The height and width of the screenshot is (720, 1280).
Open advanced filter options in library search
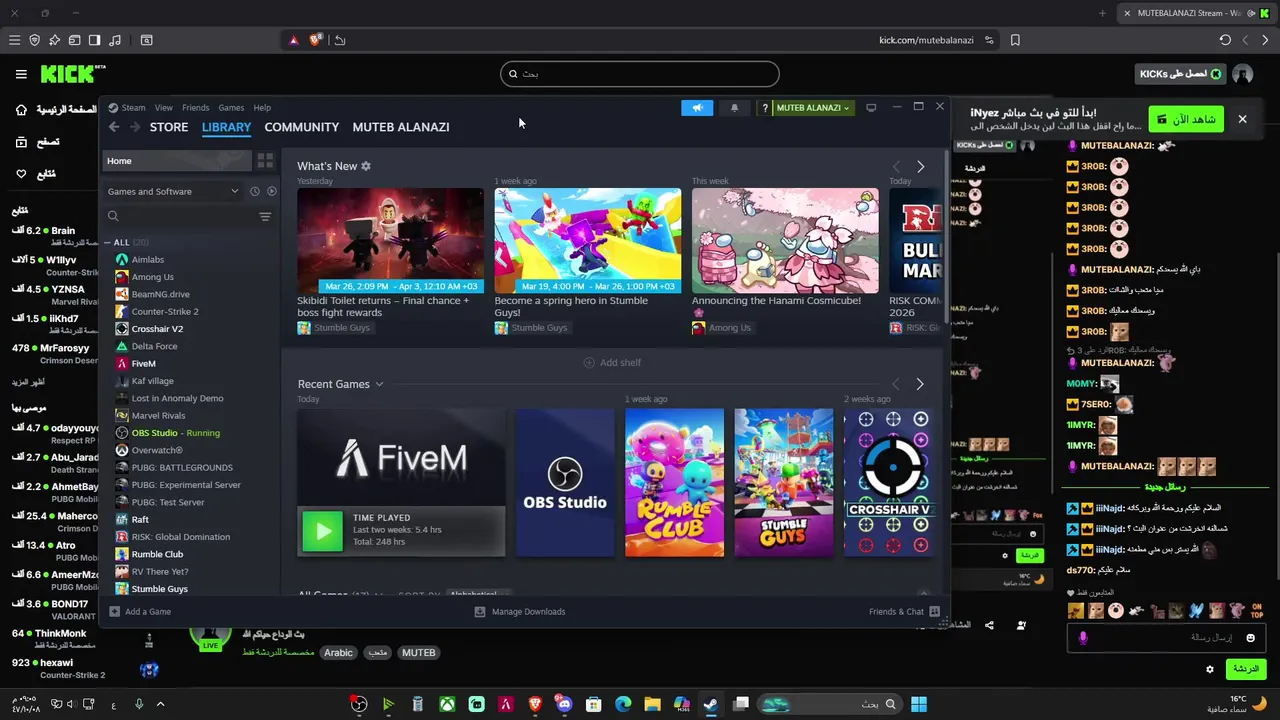coord(265,216)
